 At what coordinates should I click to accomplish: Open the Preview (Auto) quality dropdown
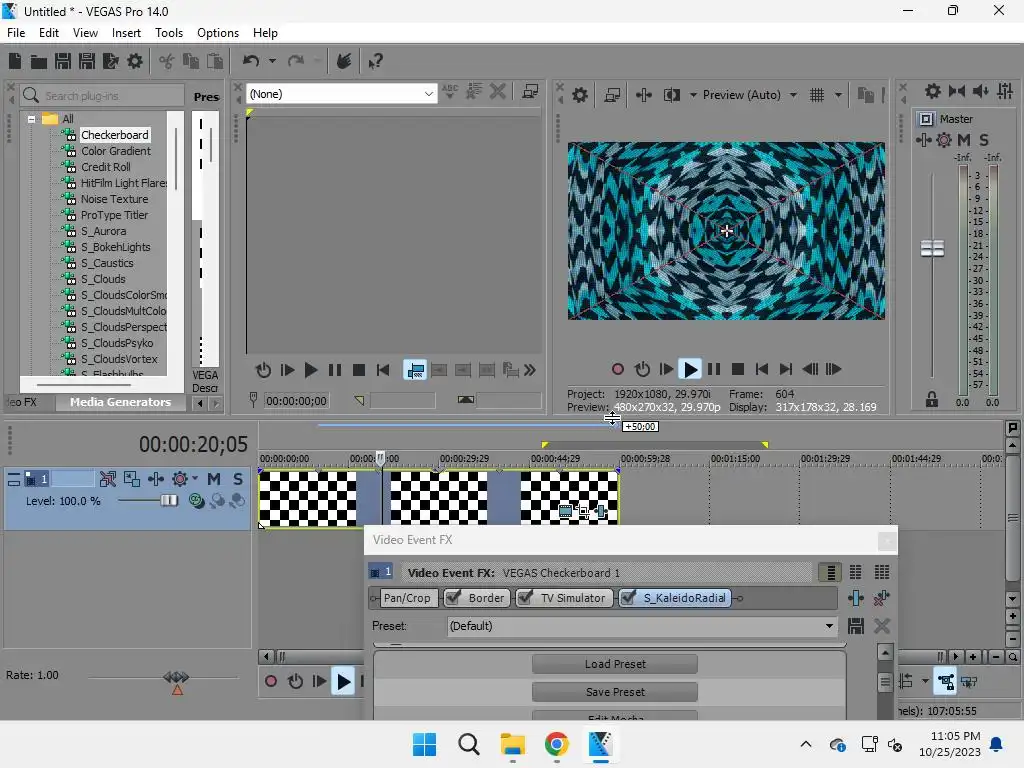point(793,95)
